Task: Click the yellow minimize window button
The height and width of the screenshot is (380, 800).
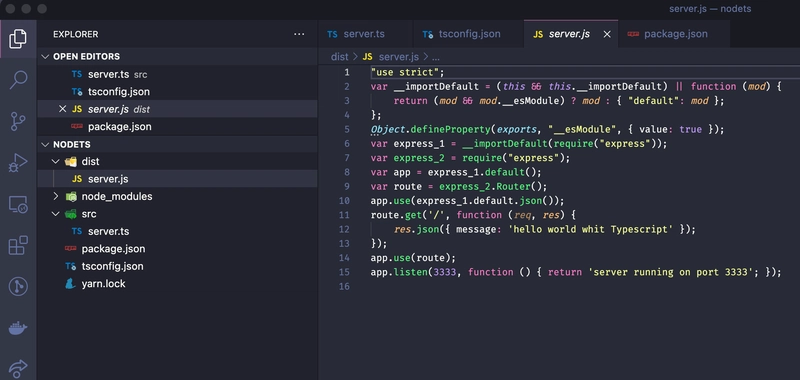Action: (x=26, y=9)
